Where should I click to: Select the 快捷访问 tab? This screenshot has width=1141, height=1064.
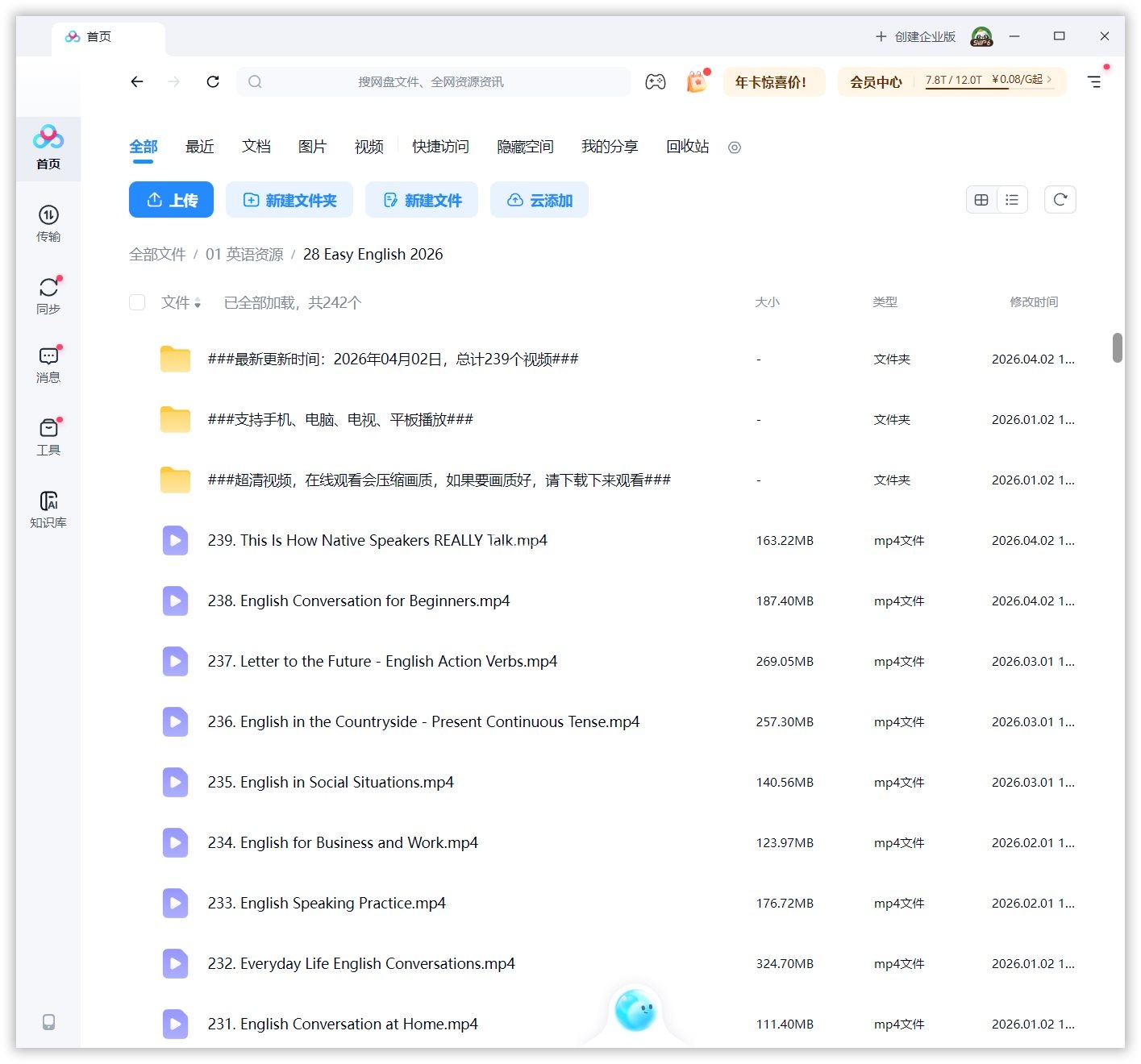point(440,147)
